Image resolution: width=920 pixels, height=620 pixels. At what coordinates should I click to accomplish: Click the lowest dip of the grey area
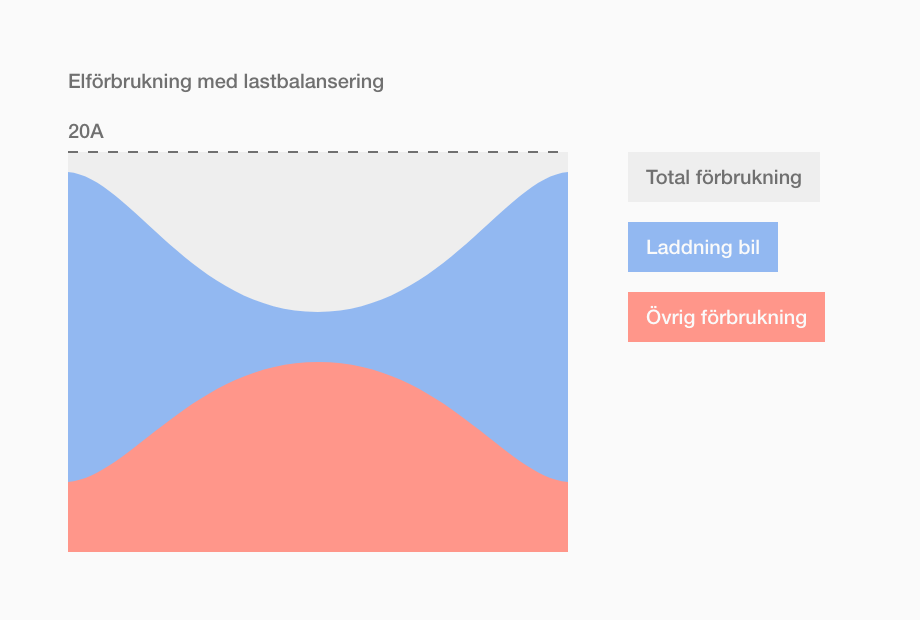[x=317, y=310]
